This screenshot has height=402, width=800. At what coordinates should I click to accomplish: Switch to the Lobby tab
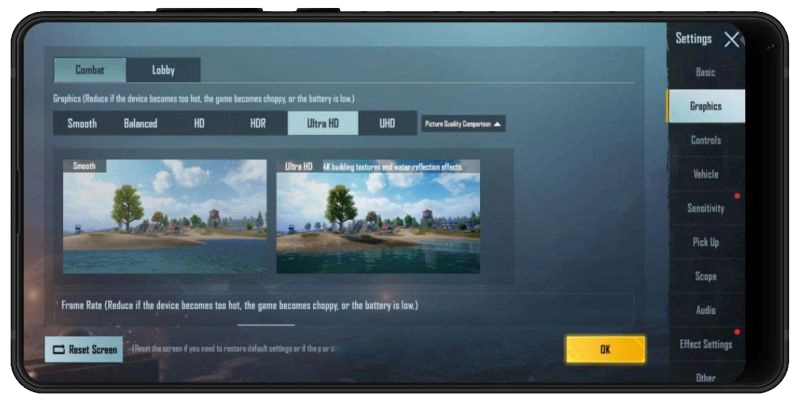pyautogui.click(x=163, y=70)
